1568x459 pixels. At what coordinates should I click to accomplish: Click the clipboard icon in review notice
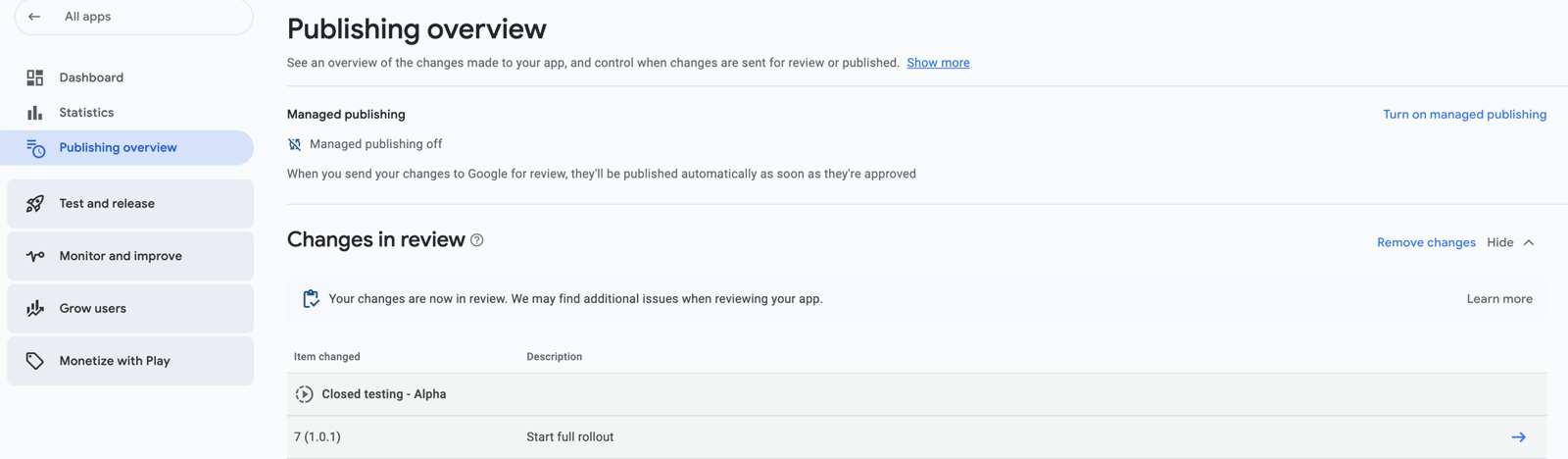311,299
